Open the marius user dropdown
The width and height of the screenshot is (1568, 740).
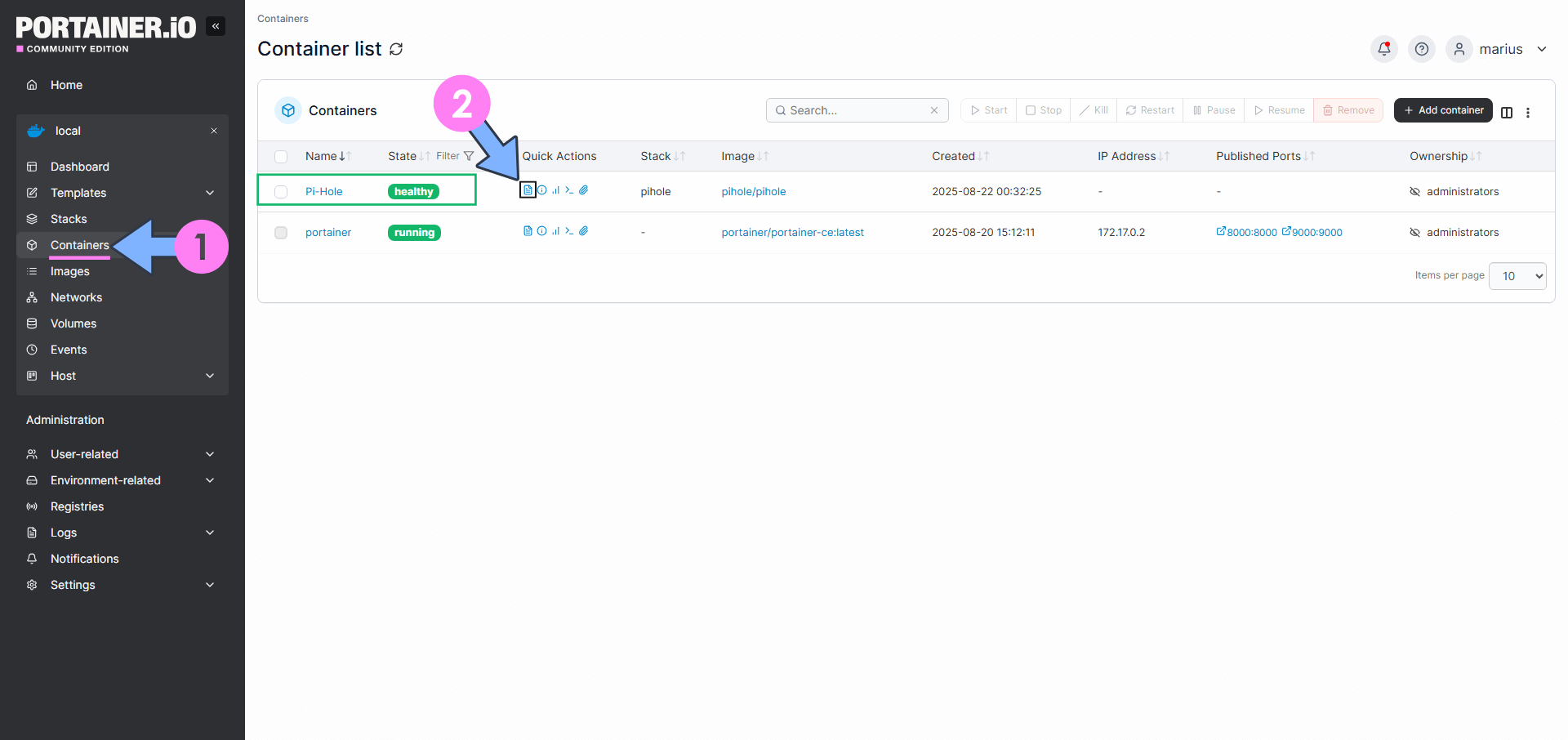point(1542,49)
